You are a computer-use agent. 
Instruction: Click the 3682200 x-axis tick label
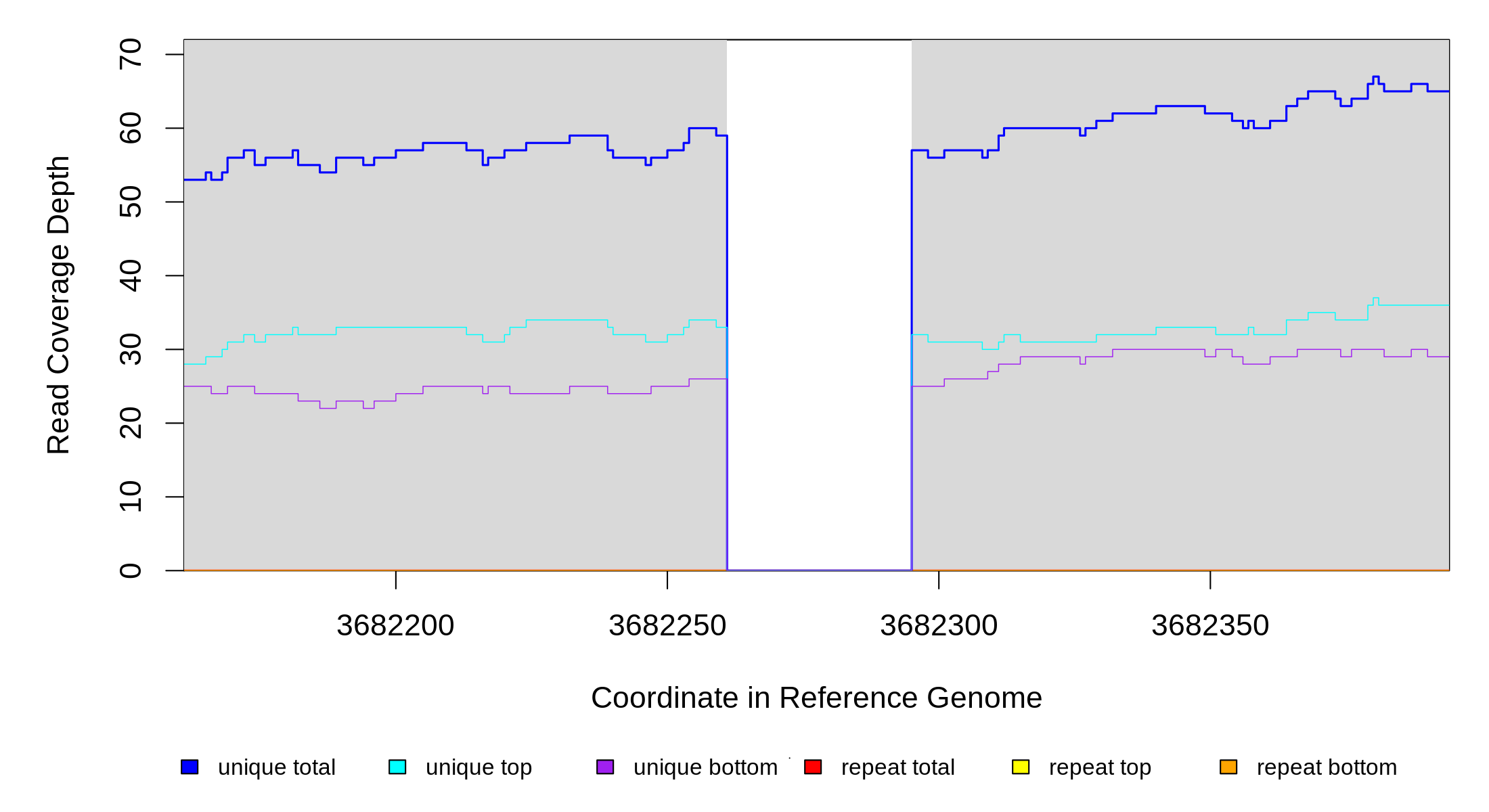395,625
